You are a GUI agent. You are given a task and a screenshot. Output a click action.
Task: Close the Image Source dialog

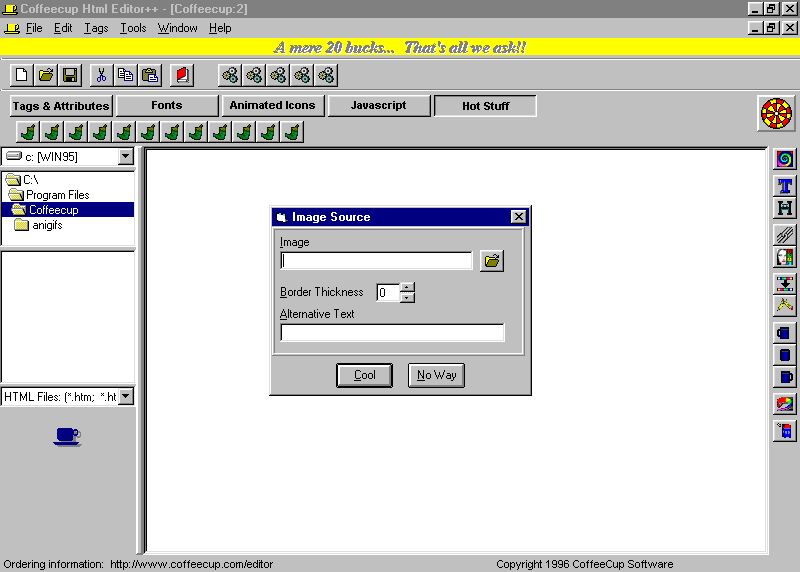pyautogui.click(x=518, y=217)
